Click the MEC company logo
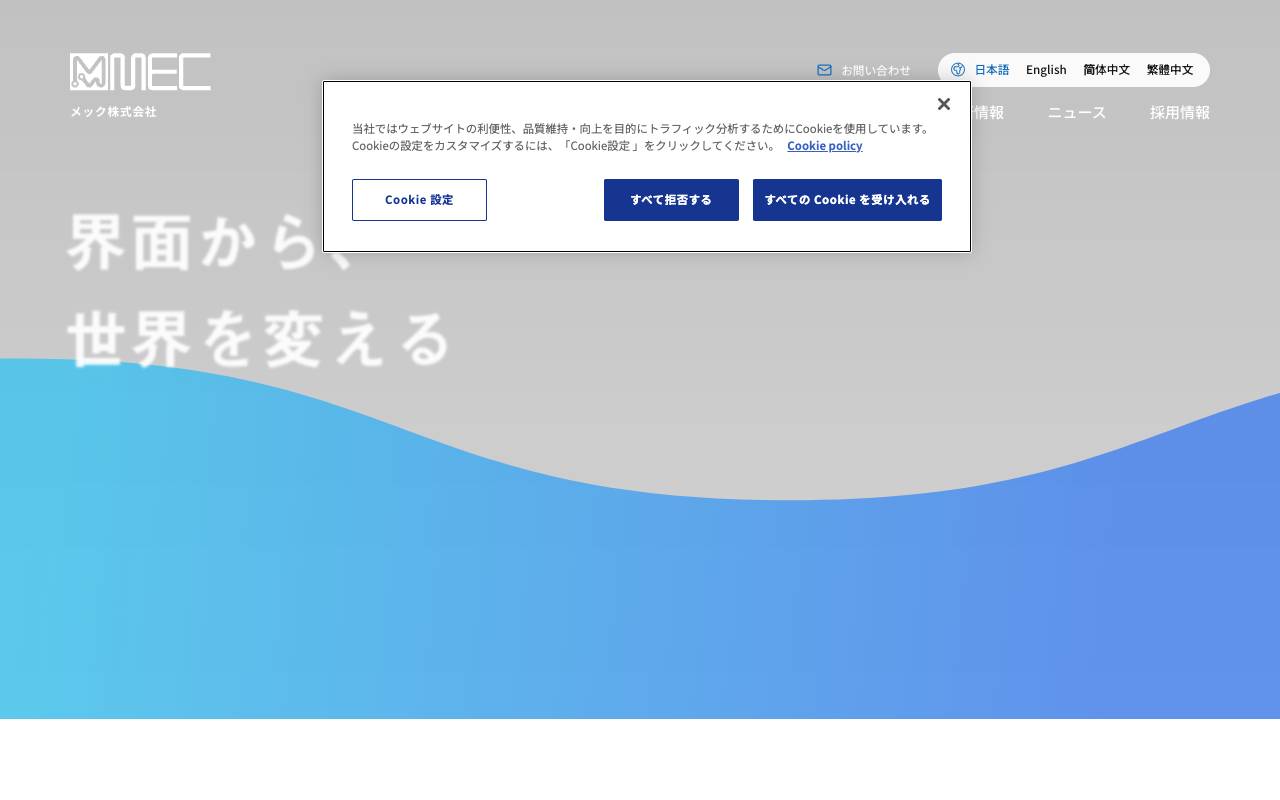The width and height of the screenshot is (1280, 800). pos(139,71)
